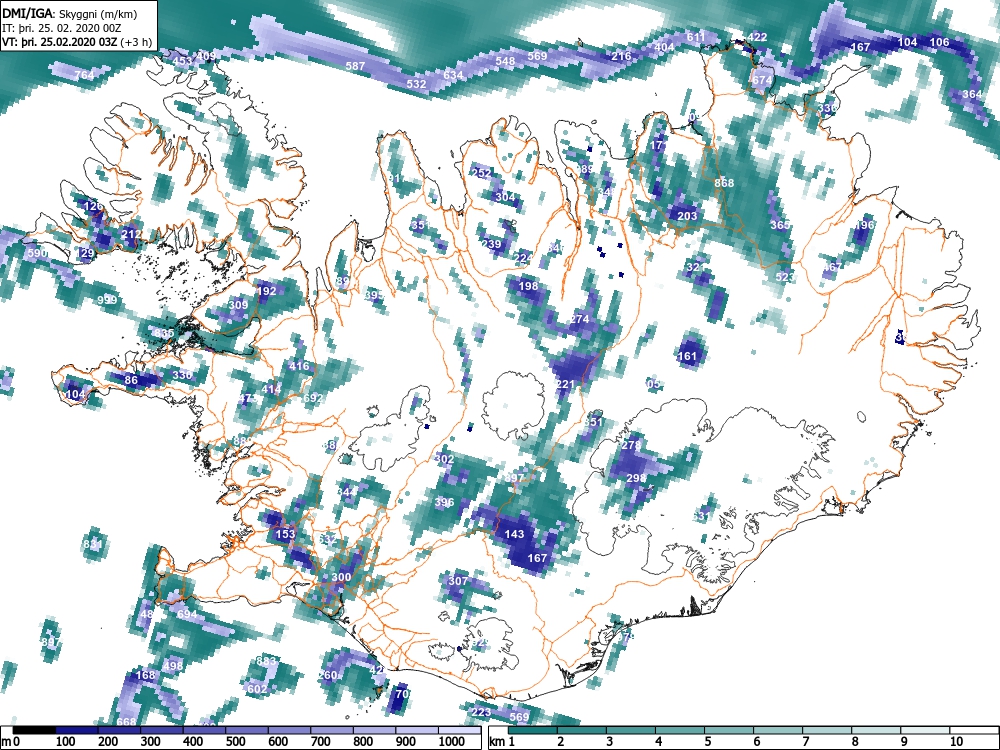
Task: Click the map value 106
Action: point(939,42)
